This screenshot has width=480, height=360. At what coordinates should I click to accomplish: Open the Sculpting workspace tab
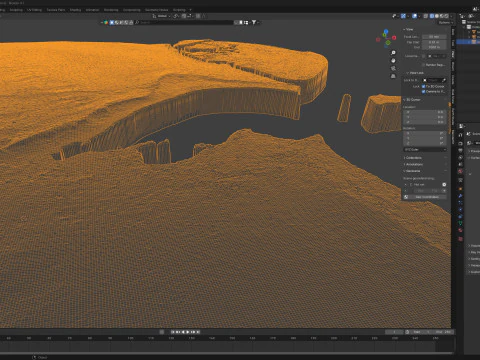coord(16,10)
